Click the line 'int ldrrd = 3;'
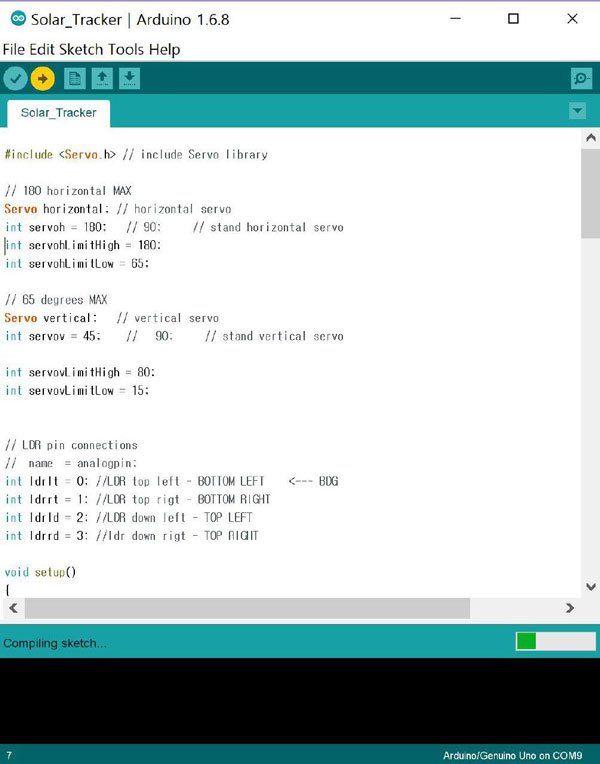 [x=47, y=536]
